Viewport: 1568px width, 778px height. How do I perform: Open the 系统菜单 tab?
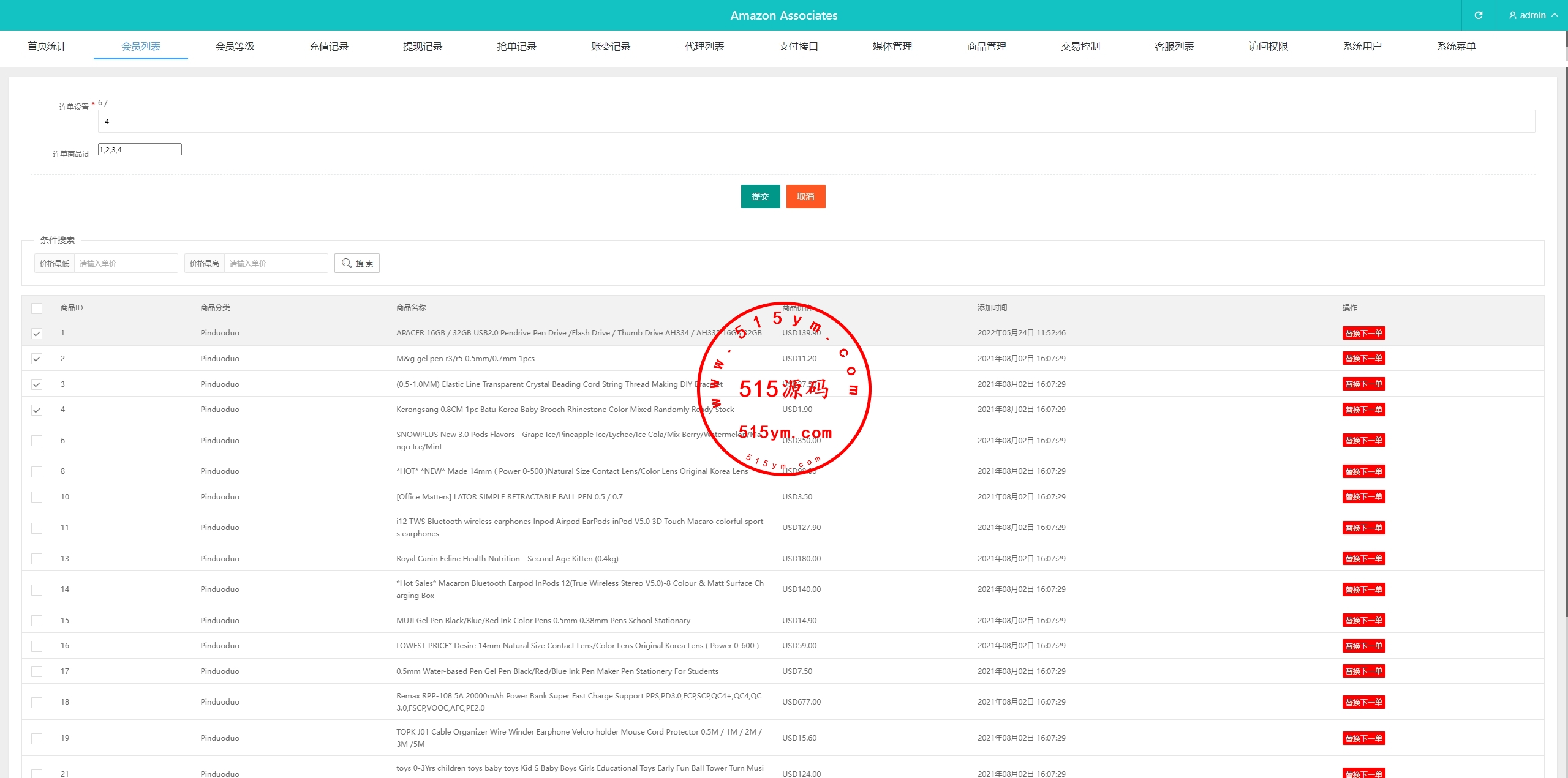pyautogui.click(x=1456, y=47)
